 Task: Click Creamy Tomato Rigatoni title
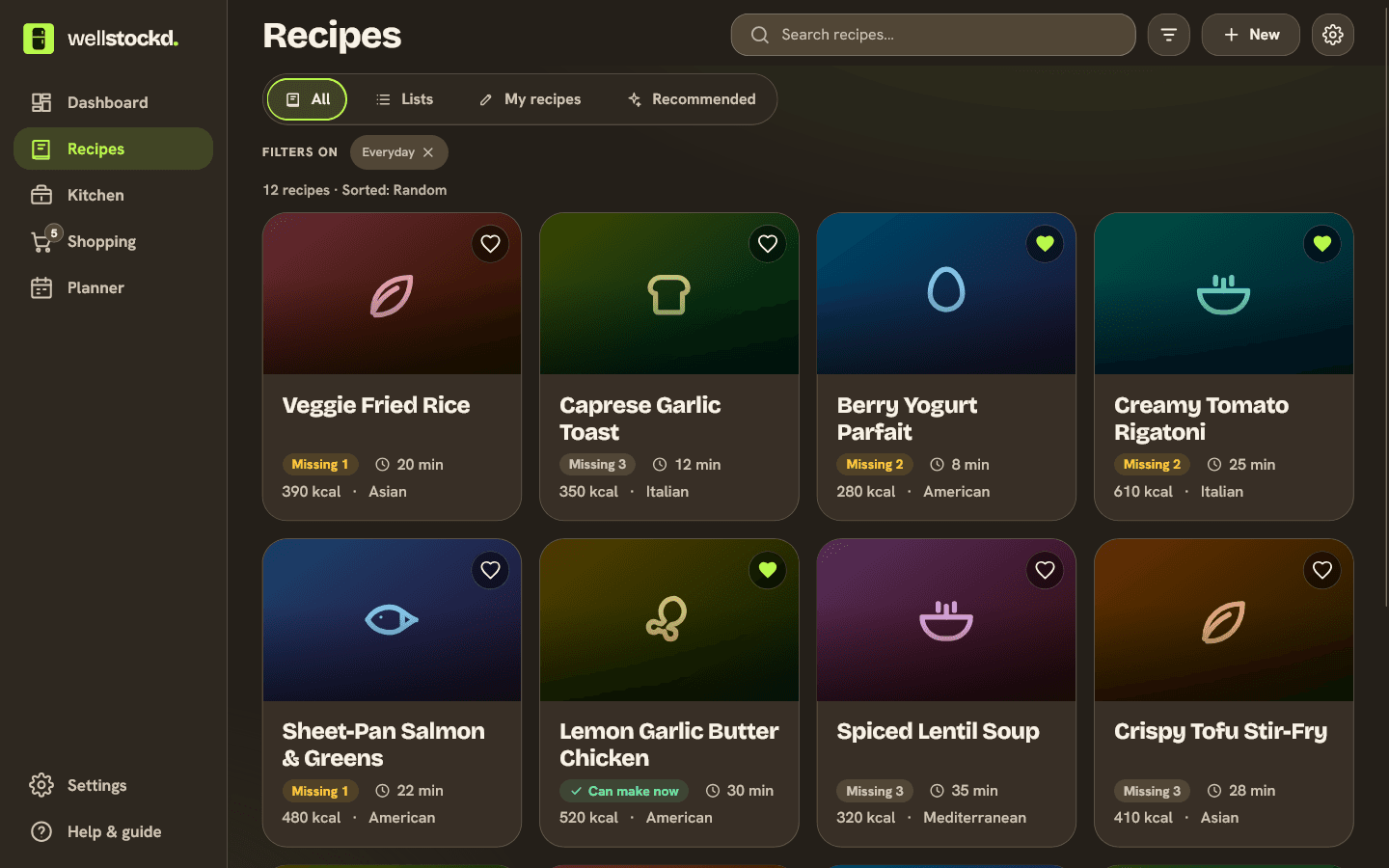(x=1201, y=419)
